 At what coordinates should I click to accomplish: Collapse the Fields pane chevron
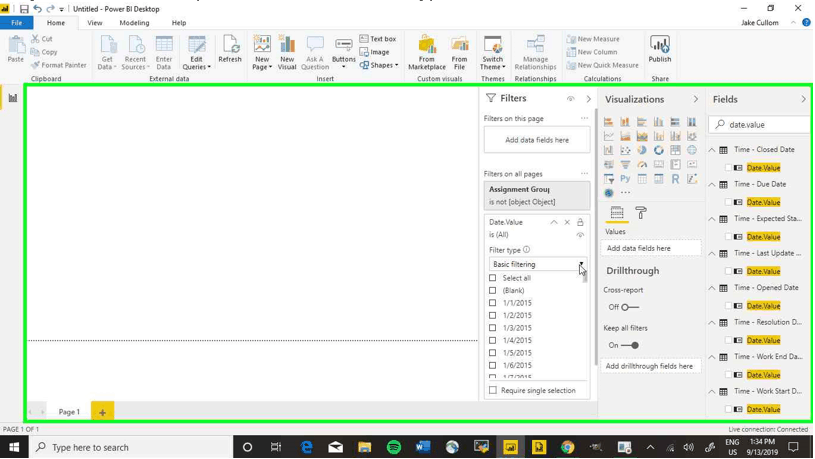tap(803, 99)
